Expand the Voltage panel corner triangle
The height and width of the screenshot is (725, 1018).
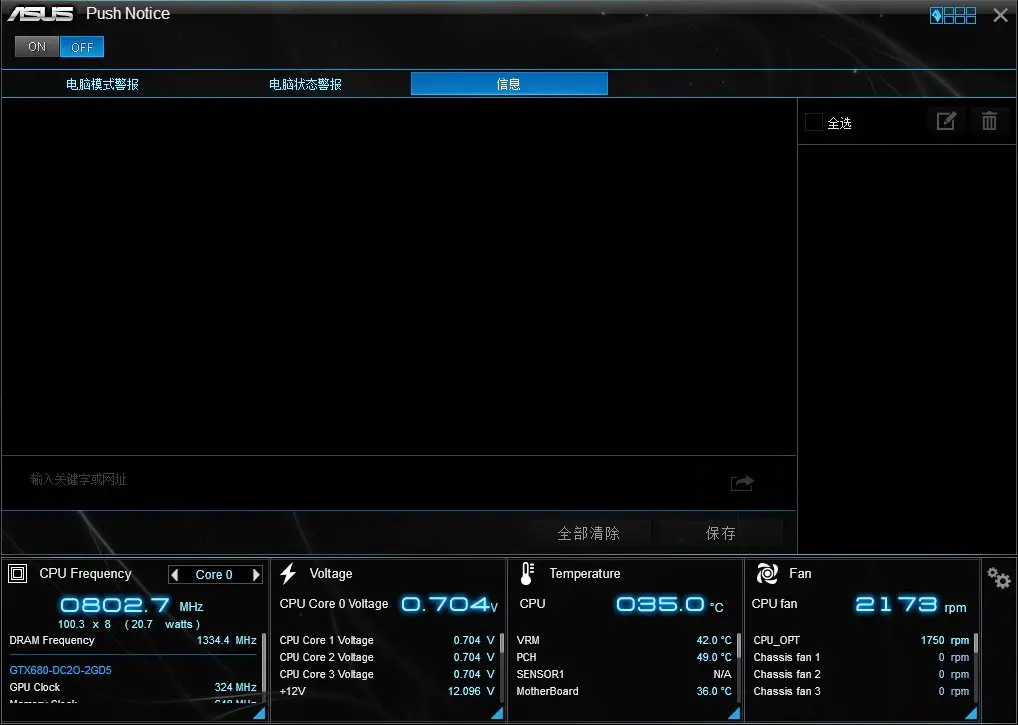(497, 713)
